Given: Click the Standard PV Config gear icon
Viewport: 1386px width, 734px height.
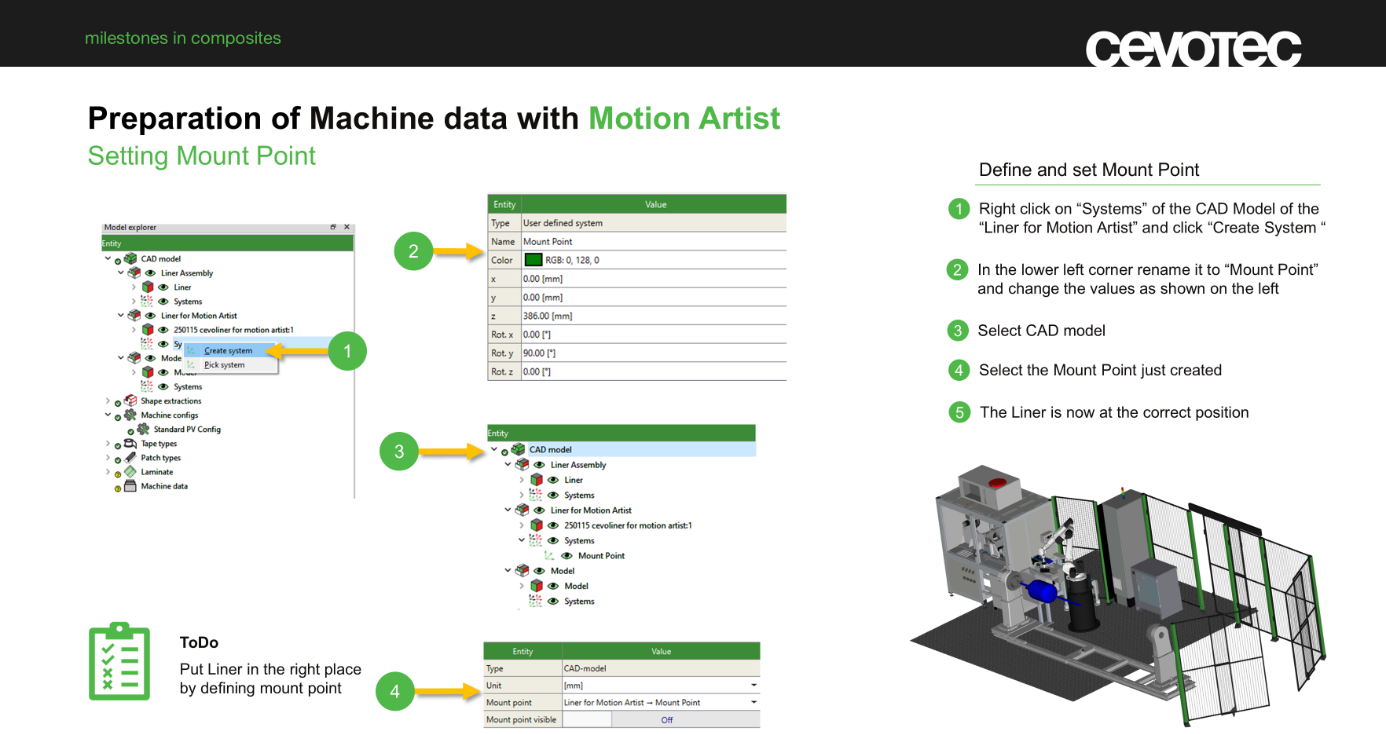Looking at the screenshot, I should [x=143, y=429].
